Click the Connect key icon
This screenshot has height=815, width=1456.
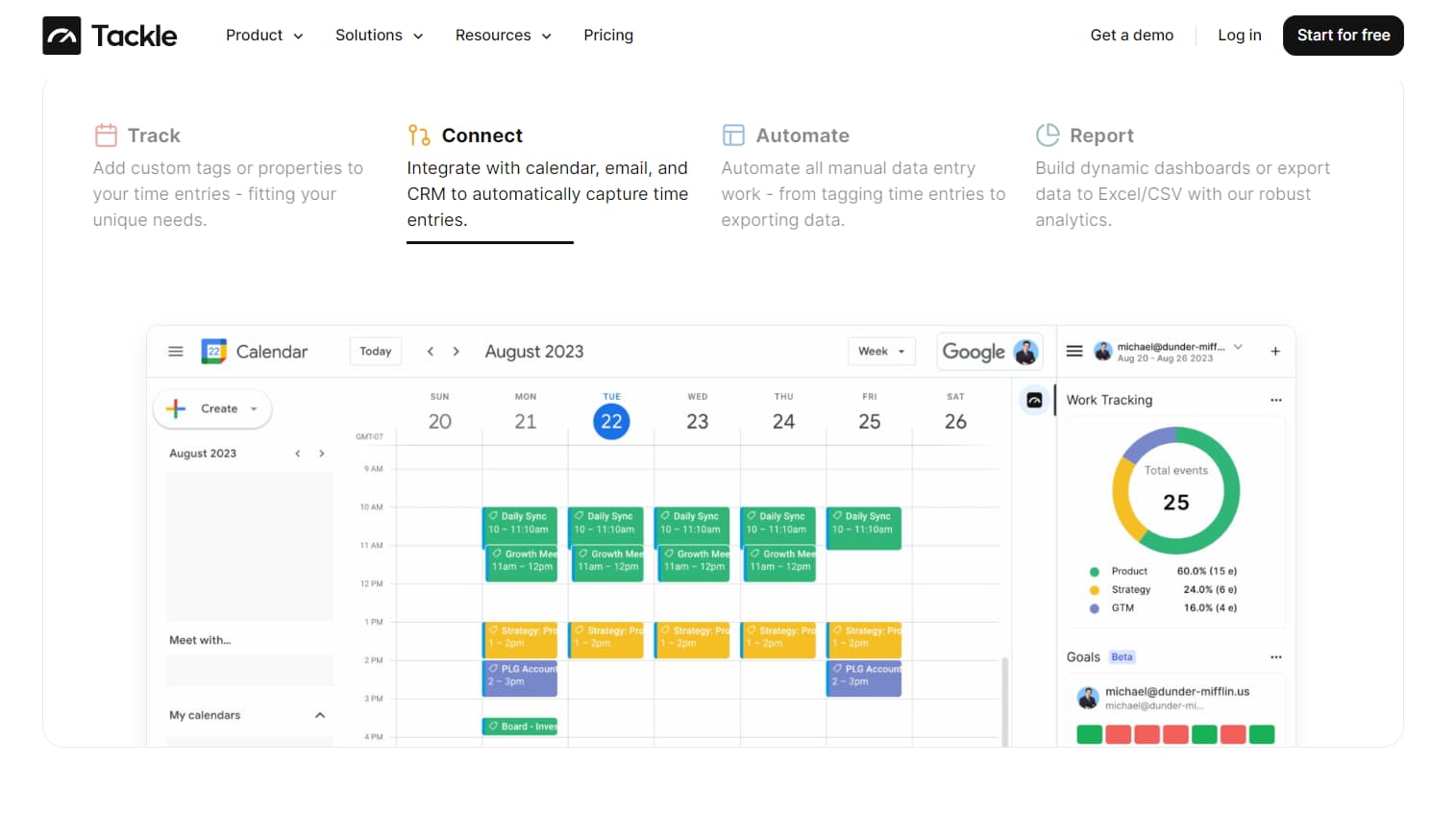point(417,136)
